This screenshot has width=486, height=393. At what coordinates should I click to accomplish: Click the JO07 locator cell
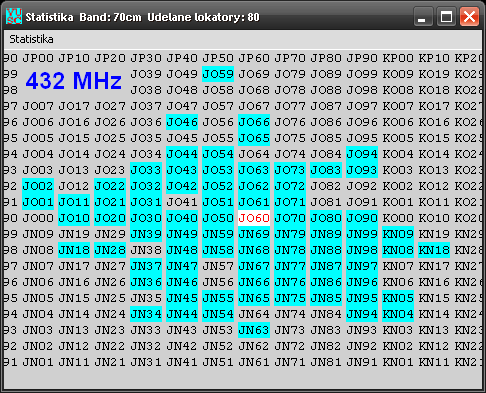coord(38,106)
